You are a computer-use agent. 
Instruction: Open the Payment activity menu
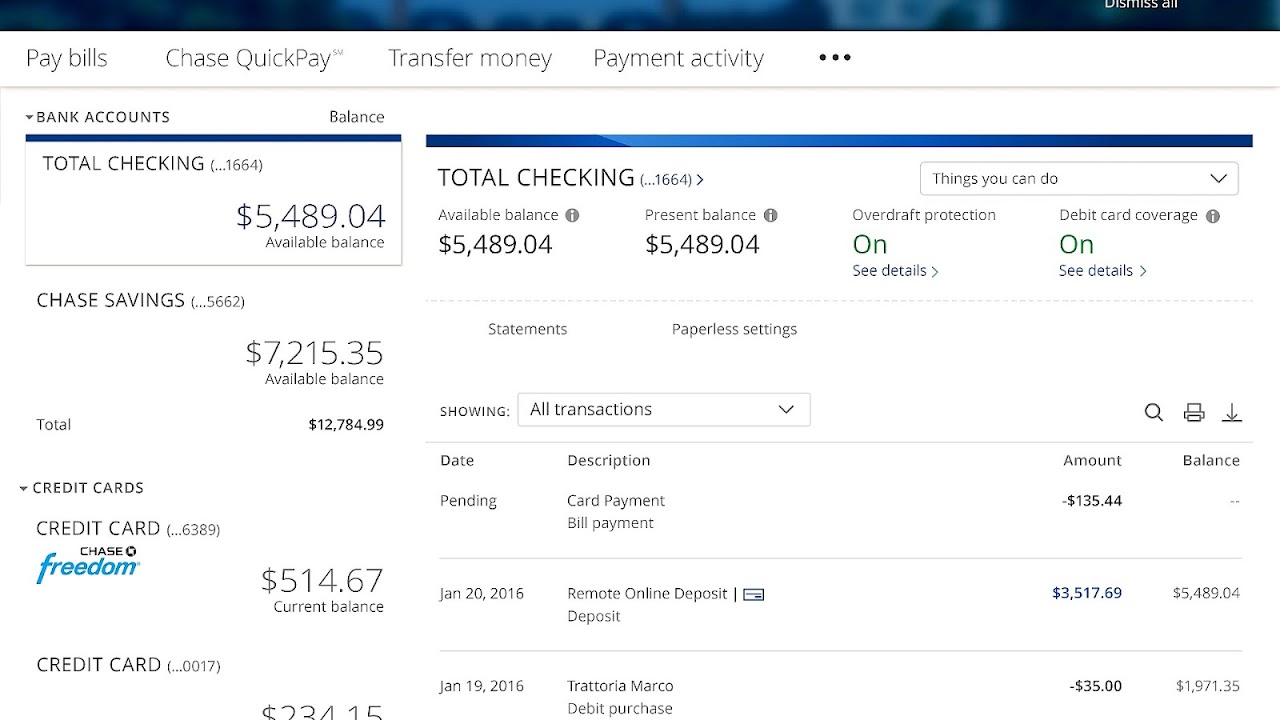(678, 58)
